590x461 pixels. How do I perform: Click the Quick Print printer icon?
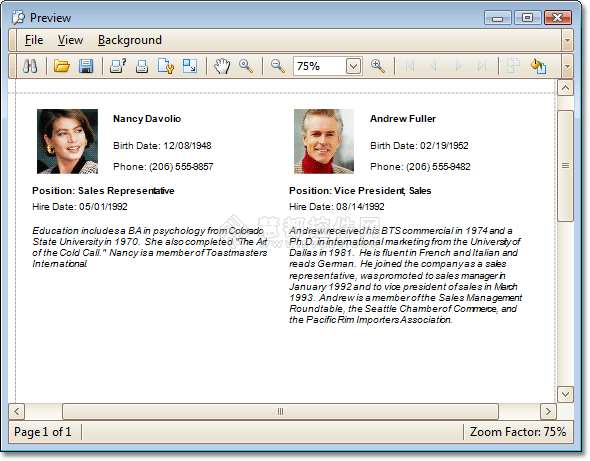click(x=142, y=66)
